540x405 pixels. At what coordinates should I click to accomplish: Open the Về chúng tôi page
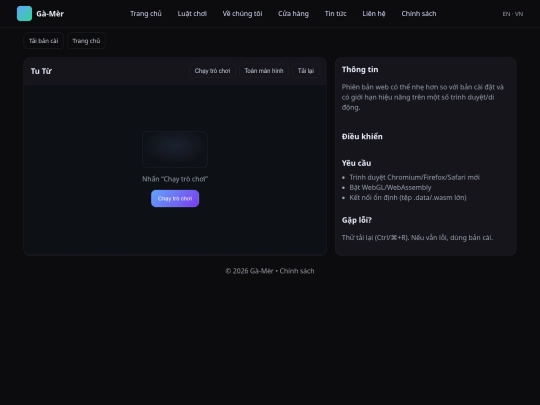(x=242, y=14)
